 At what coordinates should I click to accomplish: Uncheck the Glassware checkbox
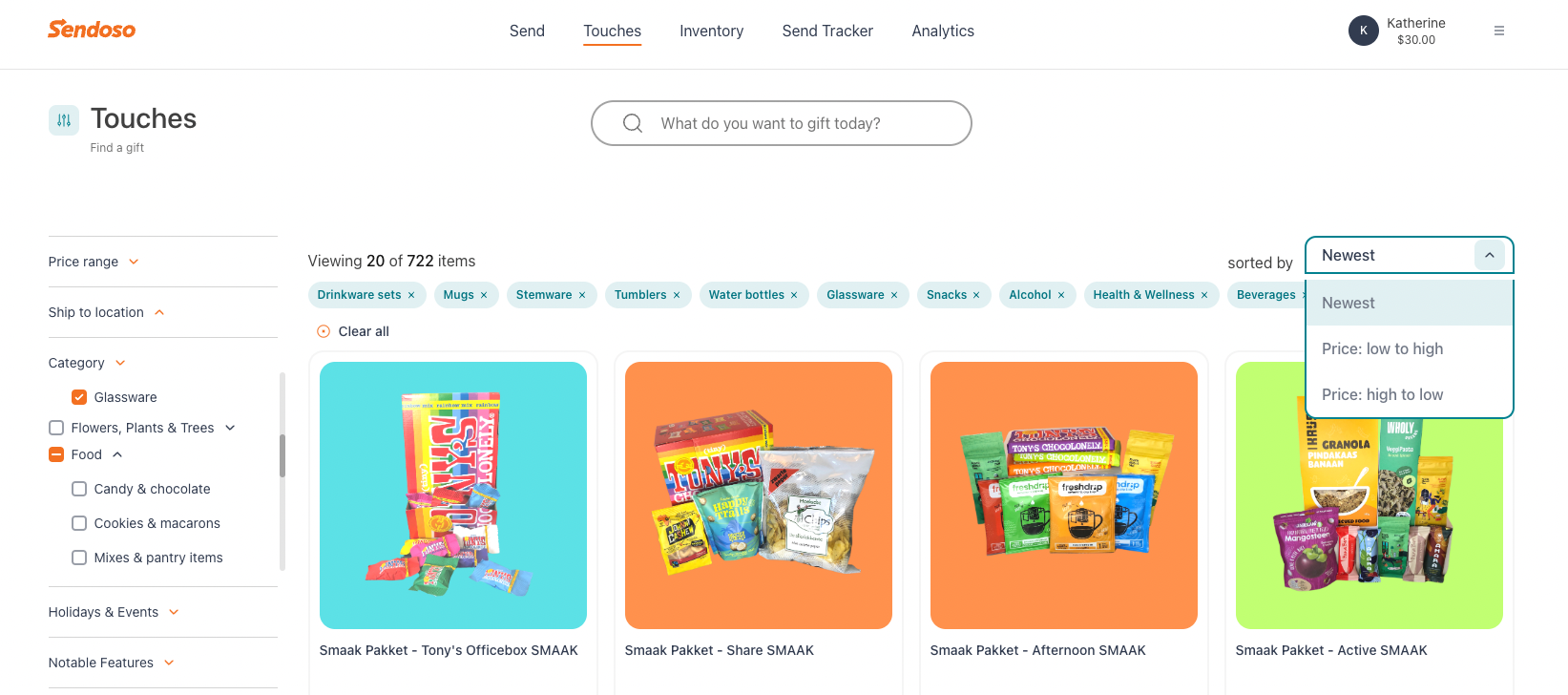tap(79, 397)
